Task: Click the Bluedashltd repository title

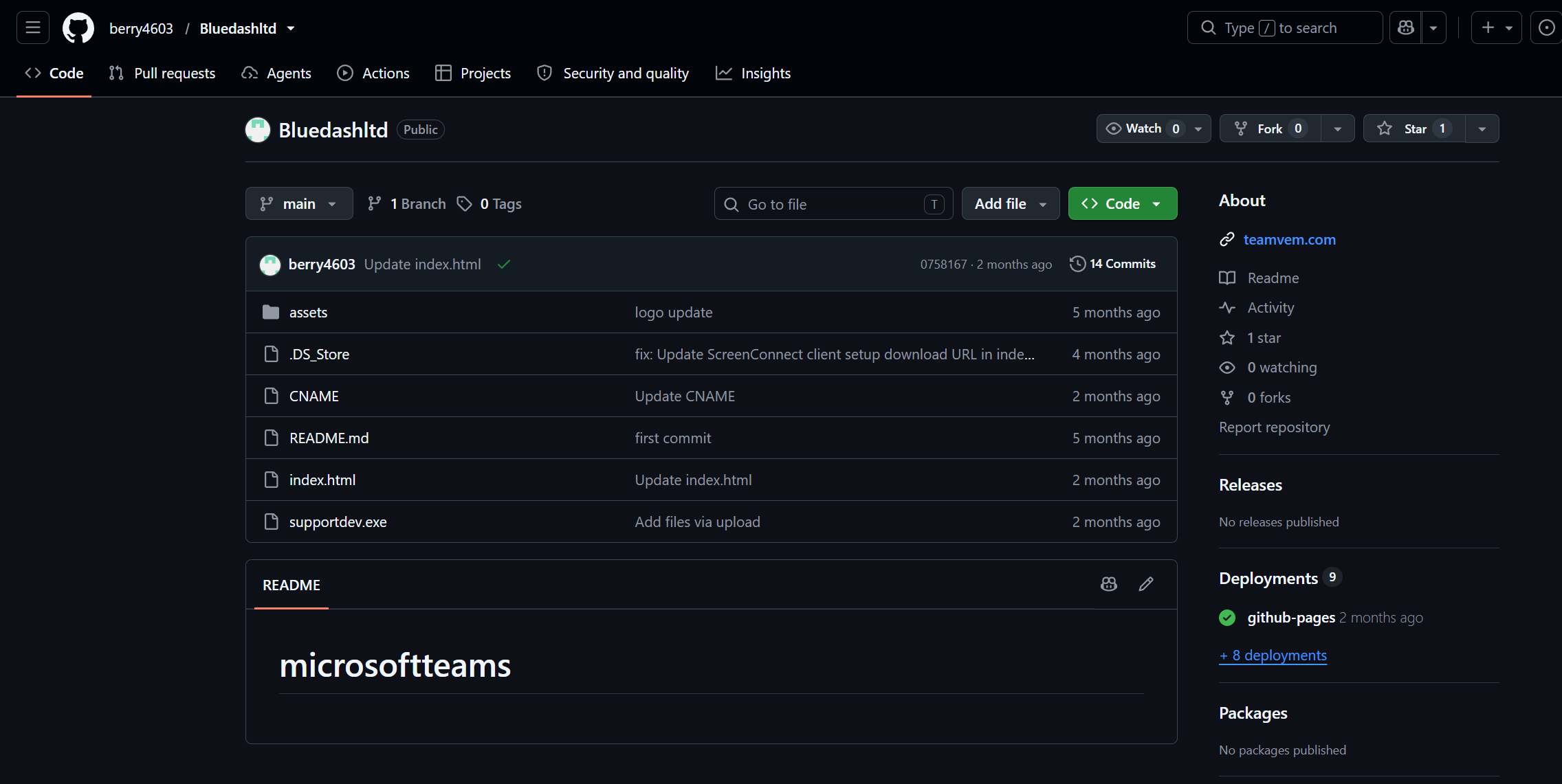Action: pos(333,130)
